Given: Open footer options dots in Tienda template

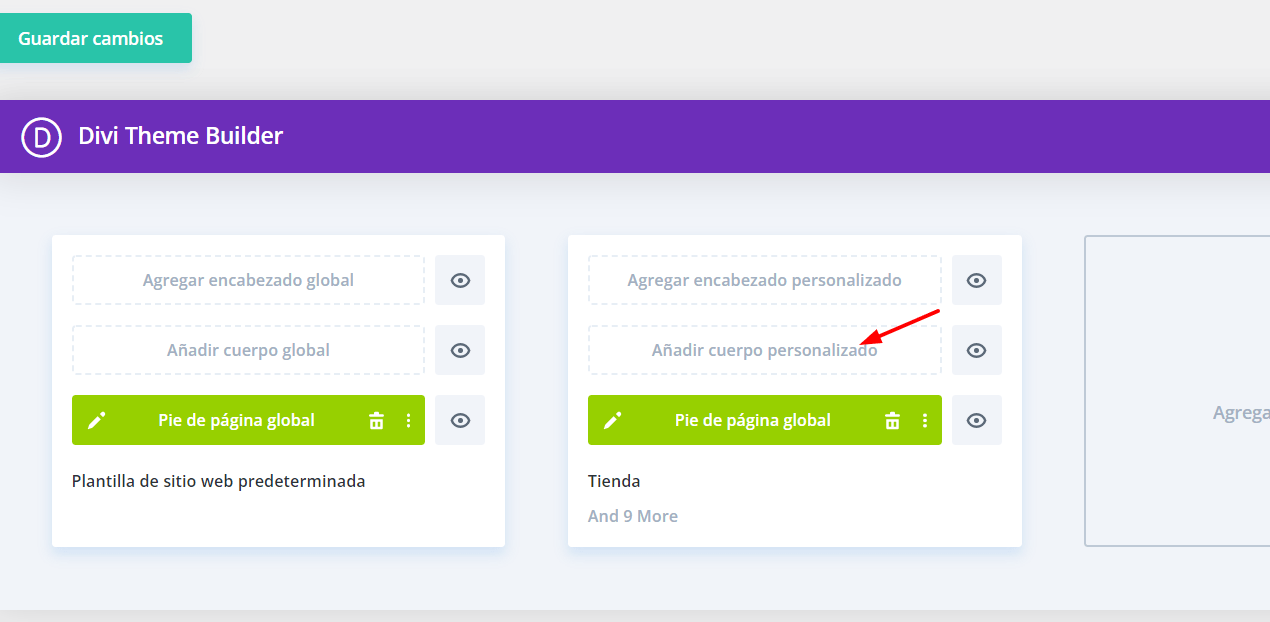Looking at the screenshot, I should point(924,420).
